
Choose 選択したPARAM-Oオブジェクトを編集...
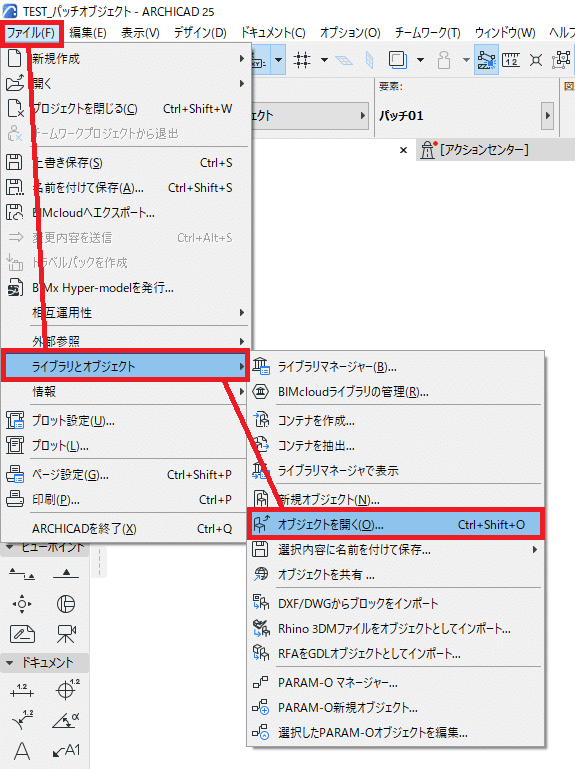coord(395,733)
